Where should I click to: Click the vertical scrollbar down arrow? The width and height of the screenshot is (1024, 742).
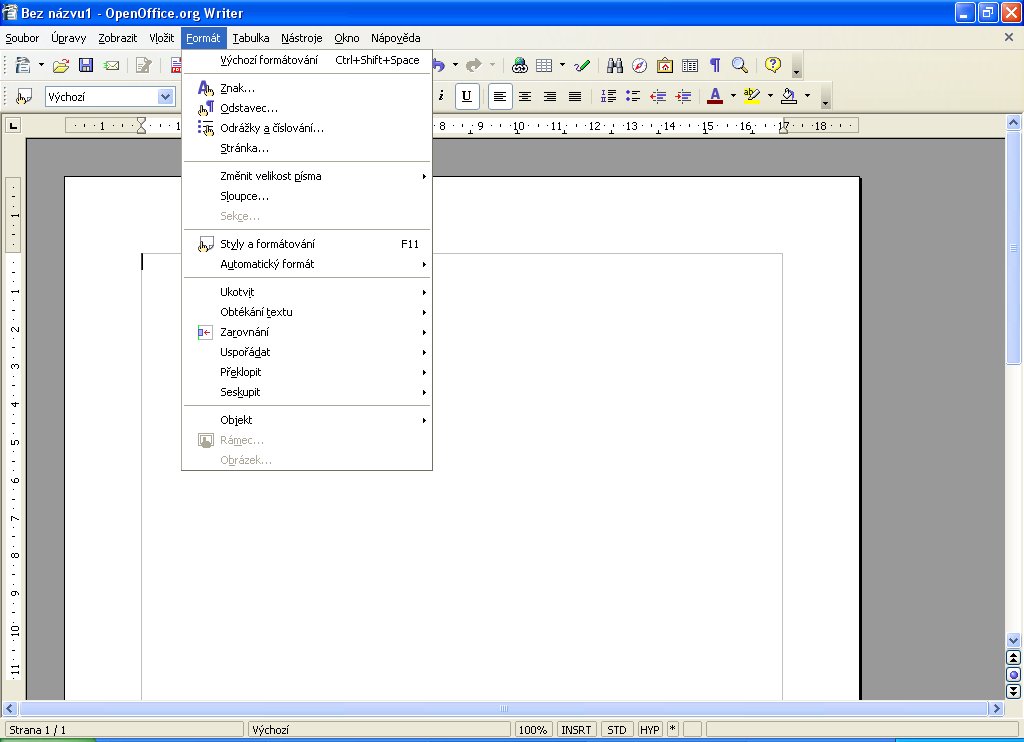pyautogui.click(x=1014, y=640)
